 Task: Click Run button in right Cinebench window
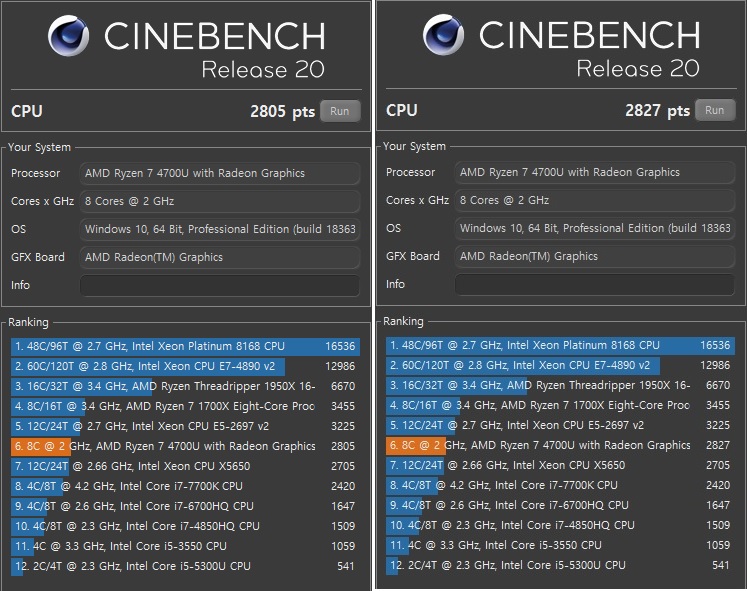[x=715, y=110]
